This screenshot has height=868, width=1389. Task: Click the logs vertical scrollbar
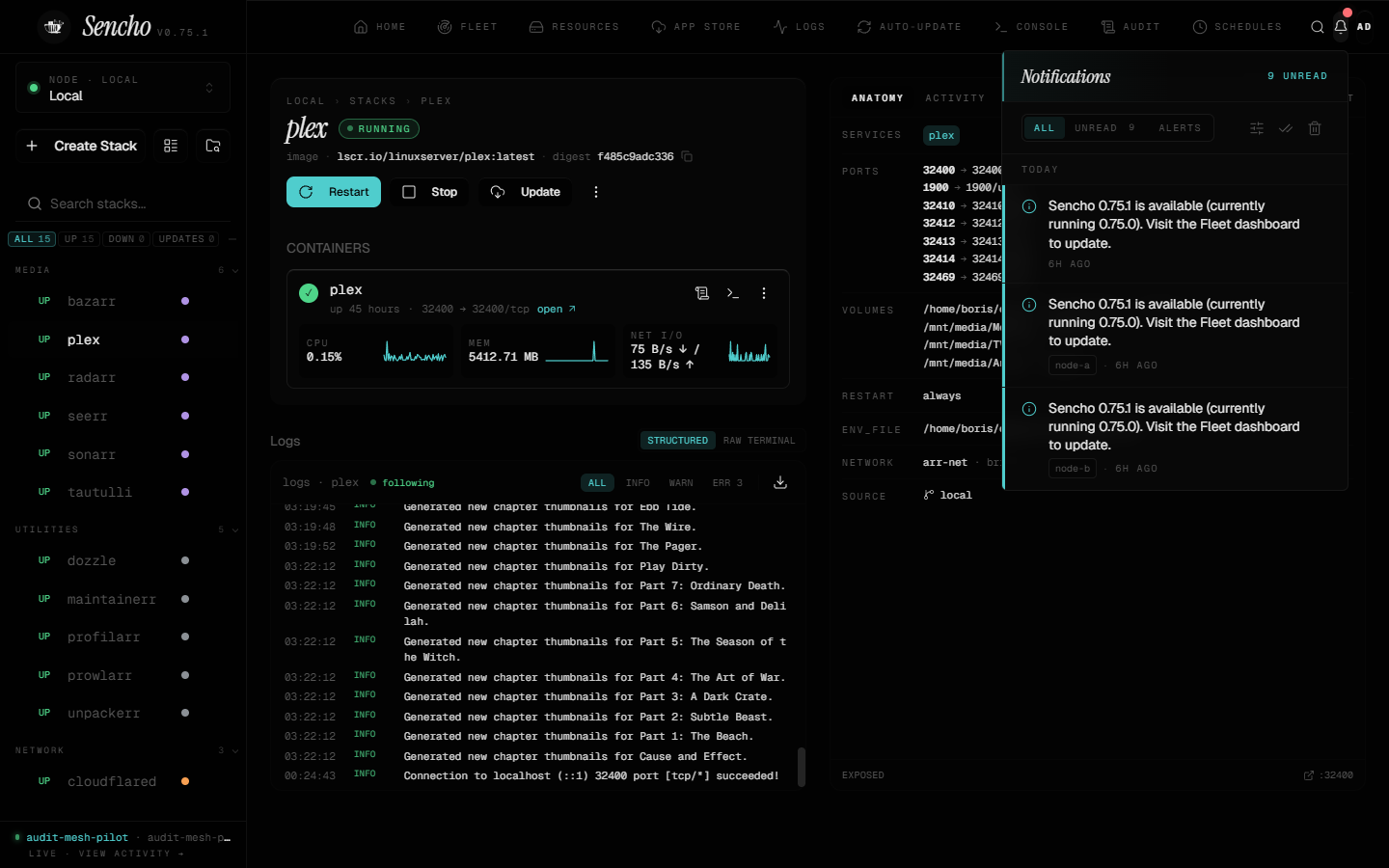[x=801, y=768]
